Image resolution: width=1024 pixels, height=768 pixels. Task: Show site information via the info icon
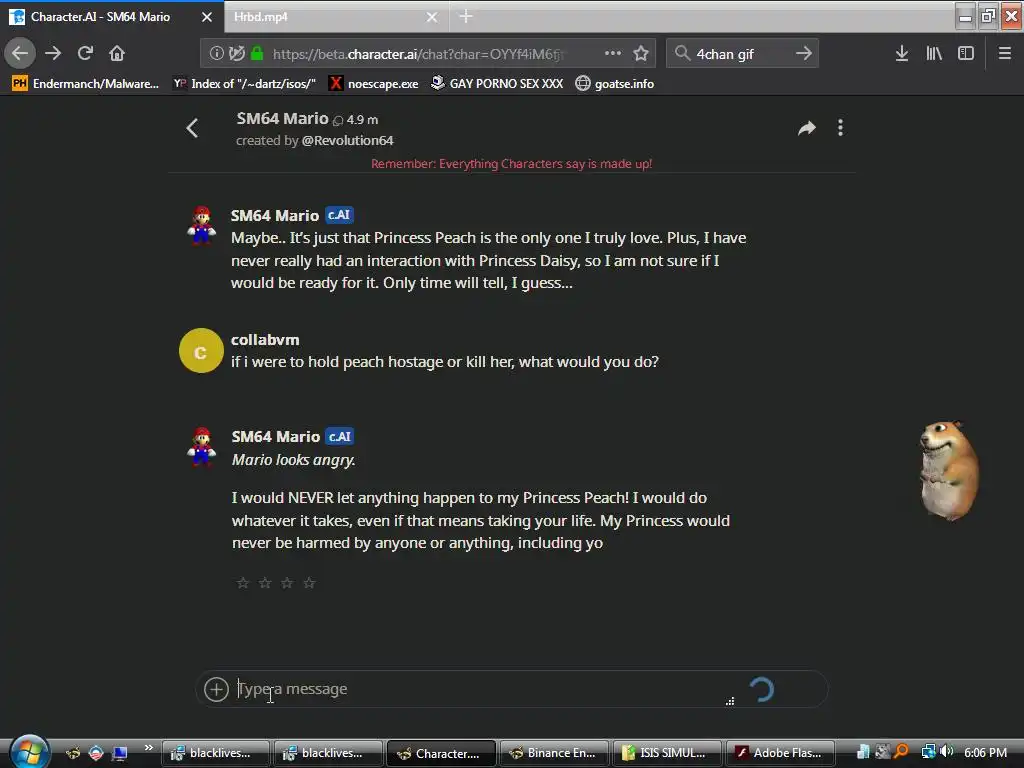pos(216,54)
